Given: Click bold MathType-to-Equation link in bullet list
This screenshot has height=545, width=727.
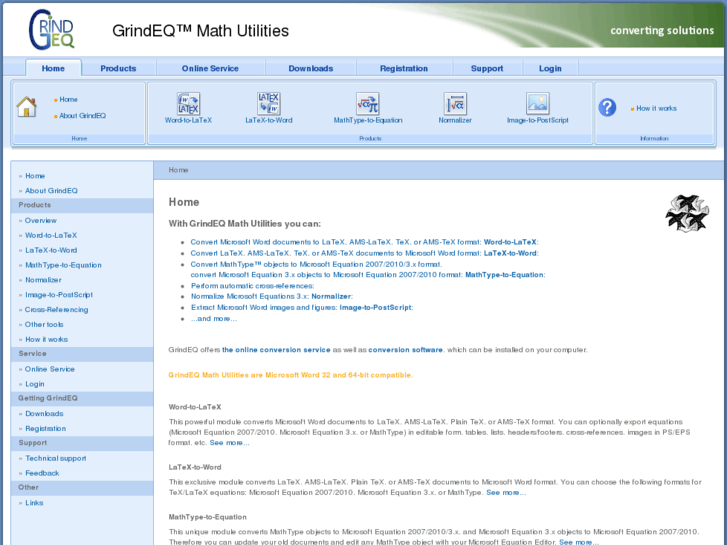Looking at the screenshot, I should pyautogui.click(x=504, y=275).
